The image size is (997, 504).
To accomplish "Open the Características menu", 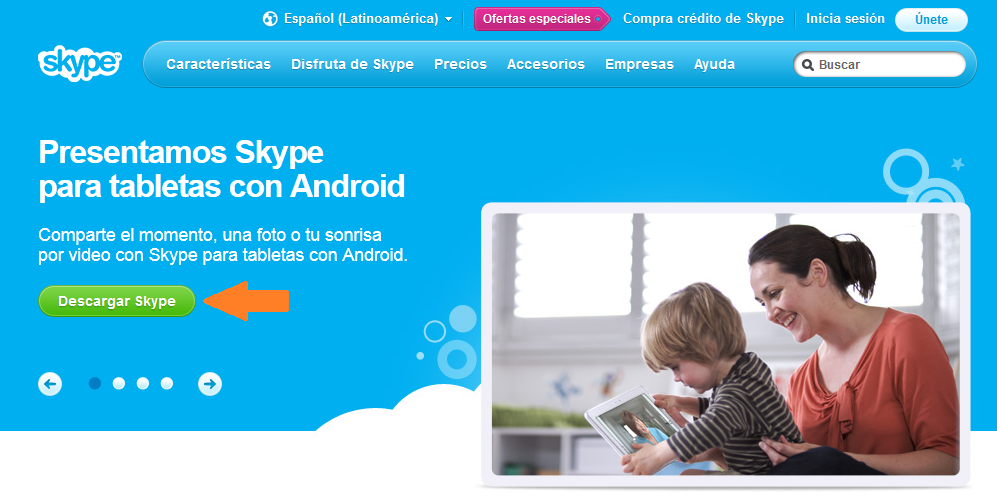I will (x=219, y=64).
